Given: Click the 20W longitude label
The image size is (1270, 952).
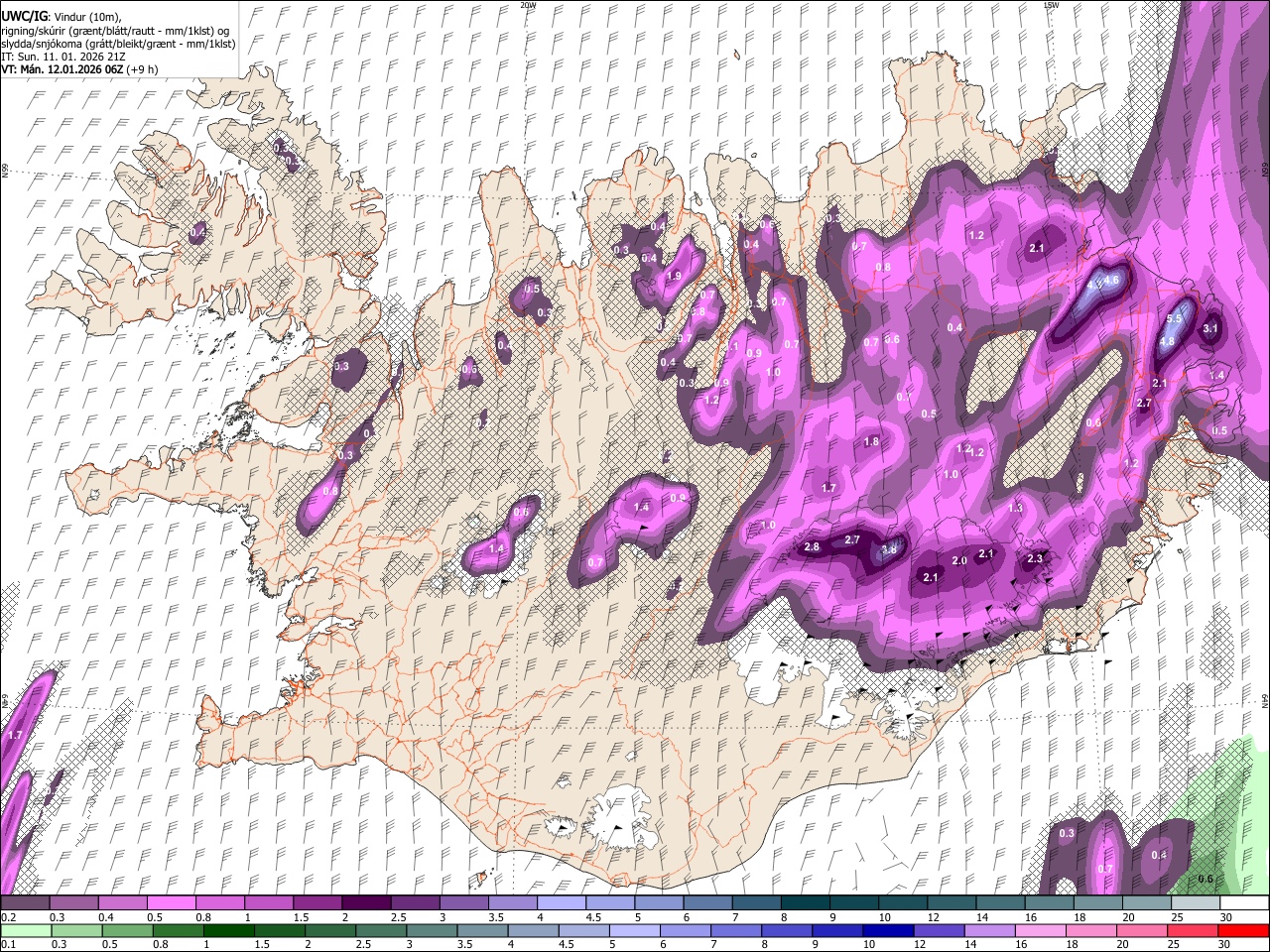Looking at the screenshot, I should coord(528,5).
